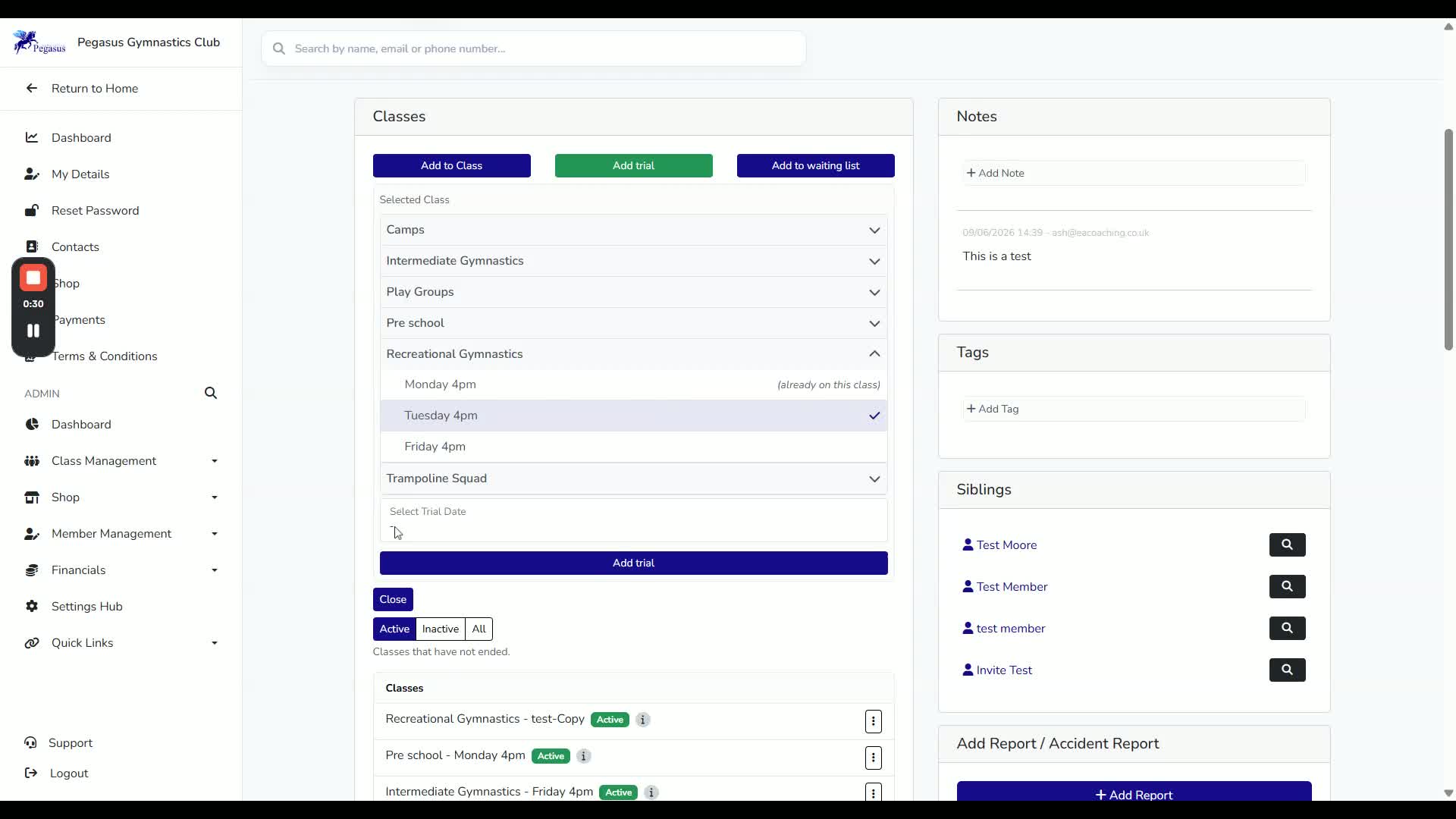The image size is (1456, 819).
Task: Open options menu for Recreational Gymnastics test-Copy
Action: (x=873, y=721)
